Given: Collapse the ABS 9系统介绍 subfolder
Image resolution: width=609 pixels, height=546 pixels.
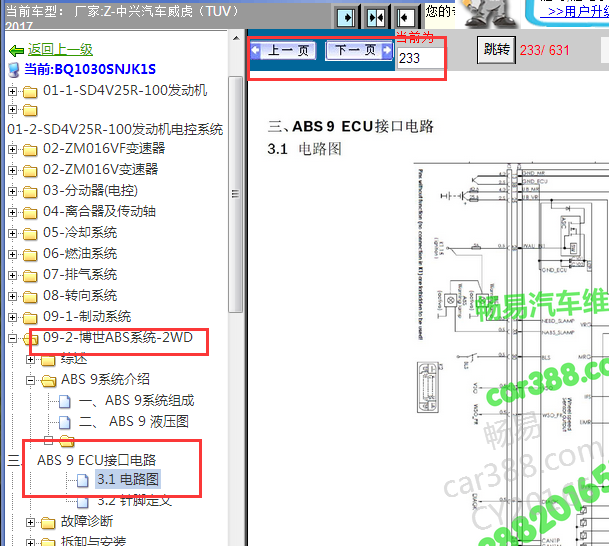Looking at the screenshot, I should click(x=30, y=380).
